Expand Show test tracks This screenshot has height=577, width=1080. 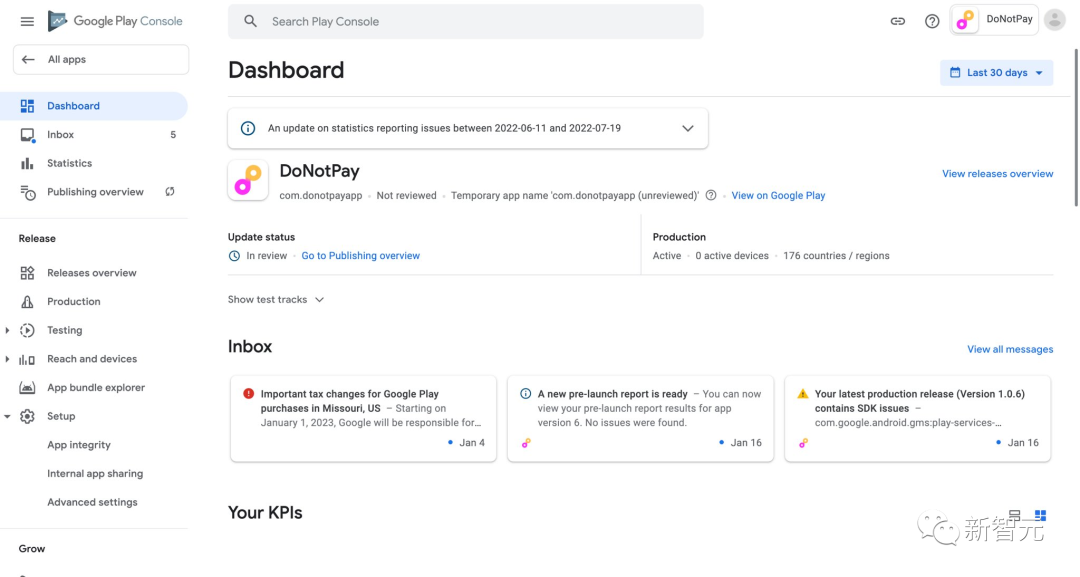276,300
